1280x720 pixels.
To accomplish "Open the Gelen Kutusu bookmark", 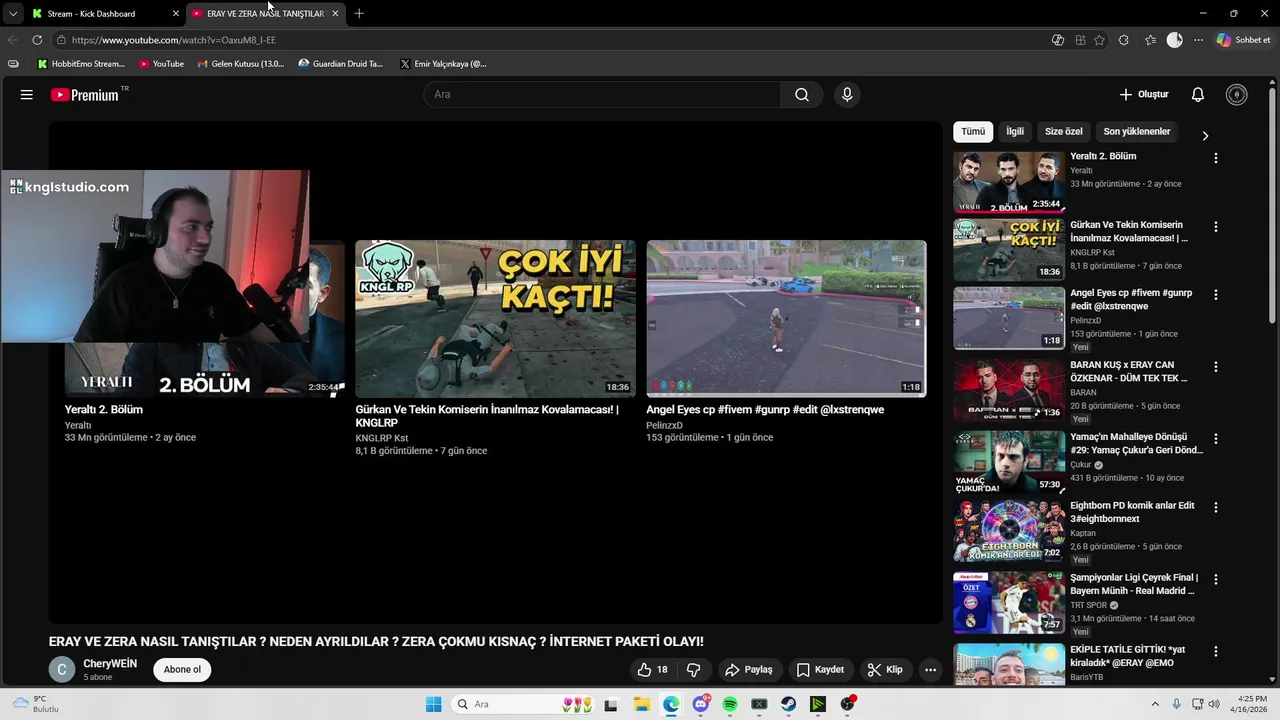I will click(241, 64).
